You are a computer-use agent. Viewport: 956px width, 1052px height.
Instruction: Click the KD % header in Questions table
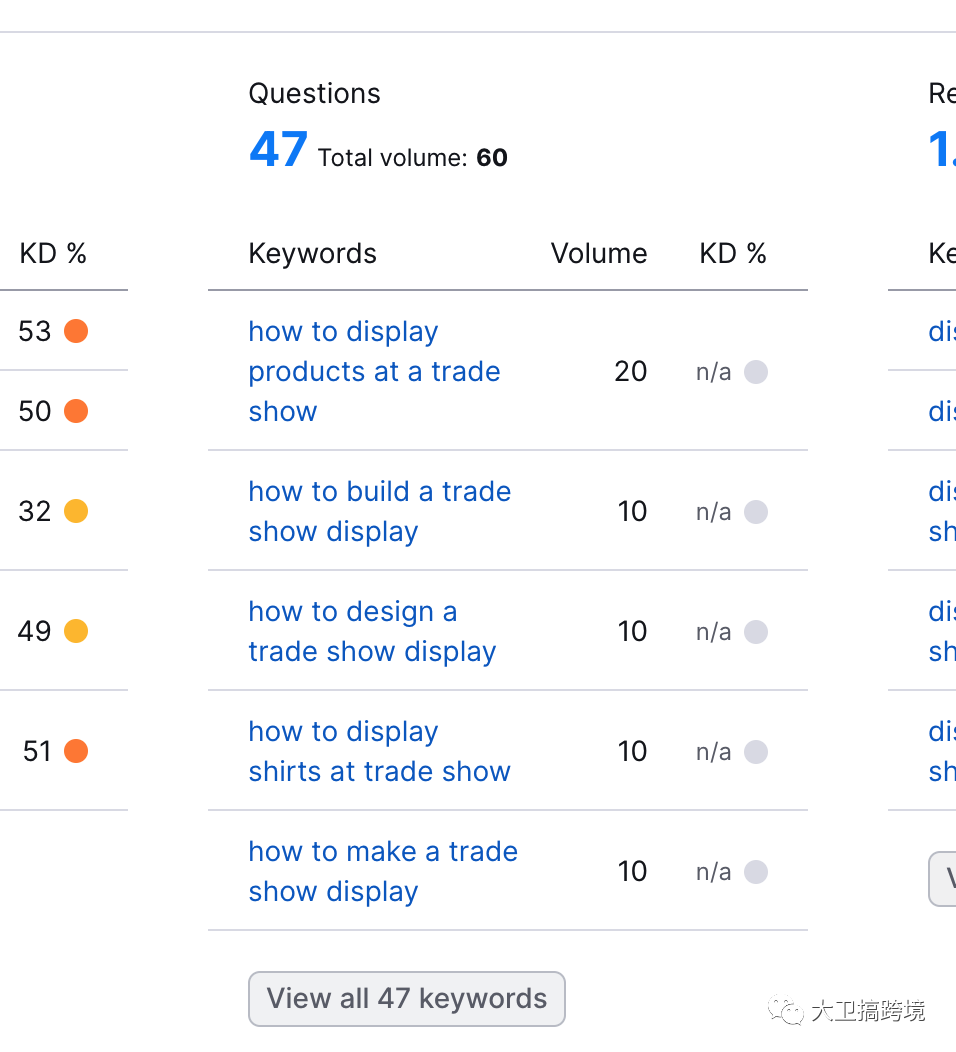pyautogui.click(x=733, y=254)
